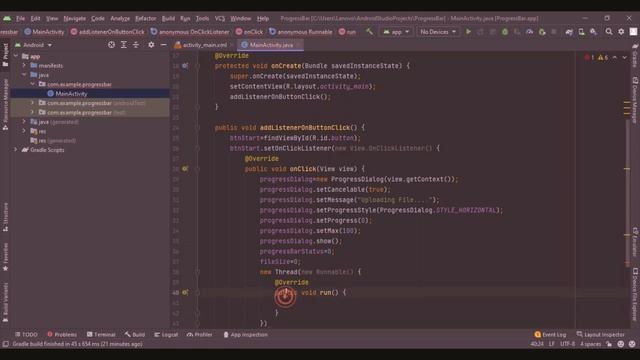The width and height of the screenshot is (640, 360).
Task: Toggle the Device File Explorer panel
Action: pyautogui.click(x=635, y=295)
